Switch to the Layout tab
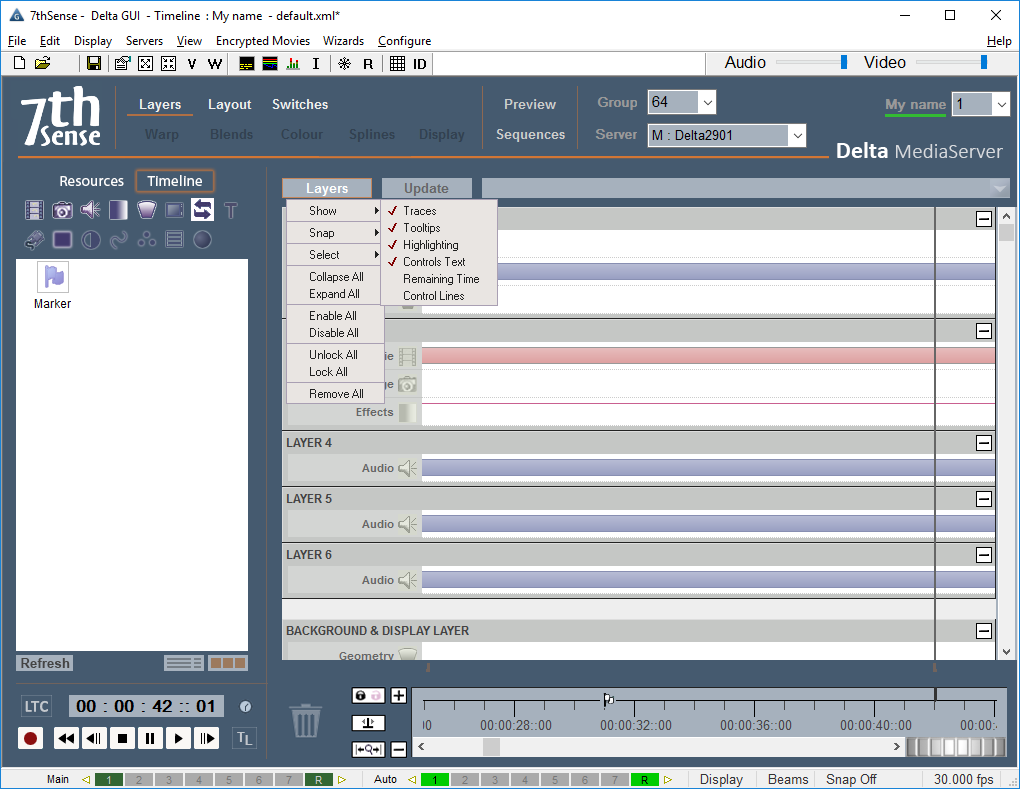This screenshot has width=1020, height=789. click(x=229, y=105)
